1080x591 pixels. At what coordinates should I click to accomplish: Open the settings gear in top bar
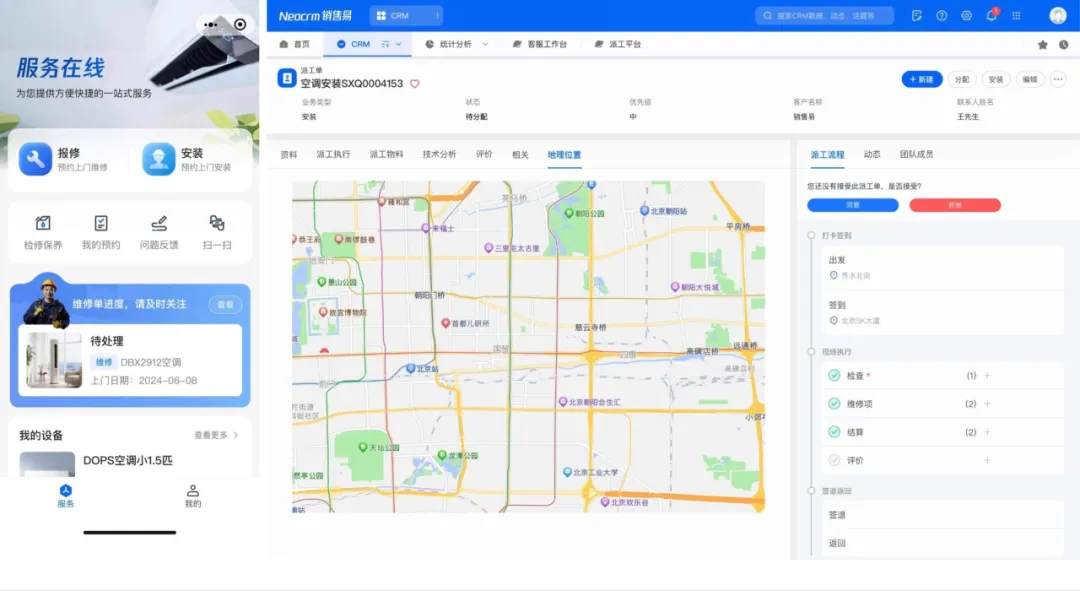tap(966, 16)
